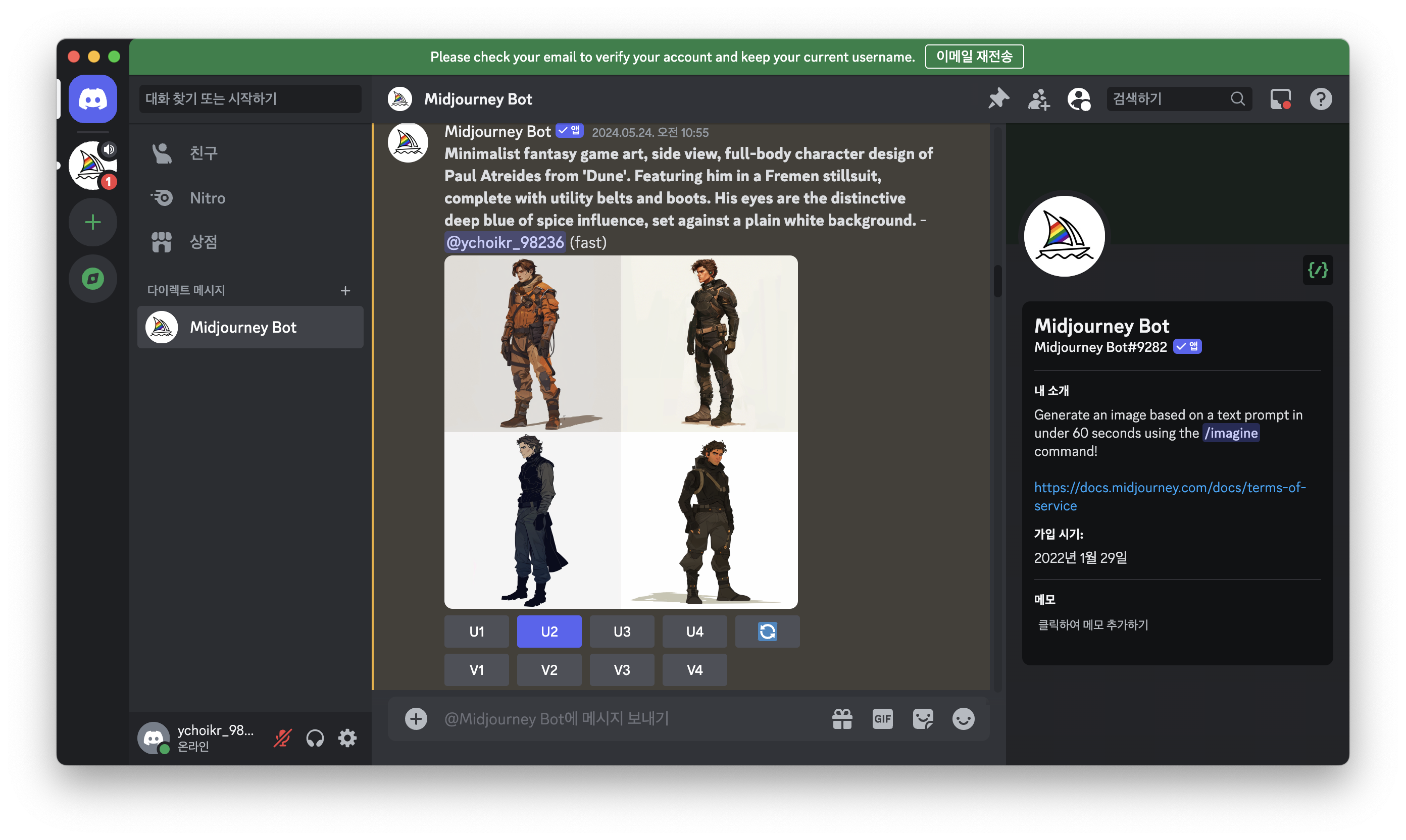This screenshot has height=840, width=1406.
Task: Click the add friends to DM icon
Action: click(1038, 99)
